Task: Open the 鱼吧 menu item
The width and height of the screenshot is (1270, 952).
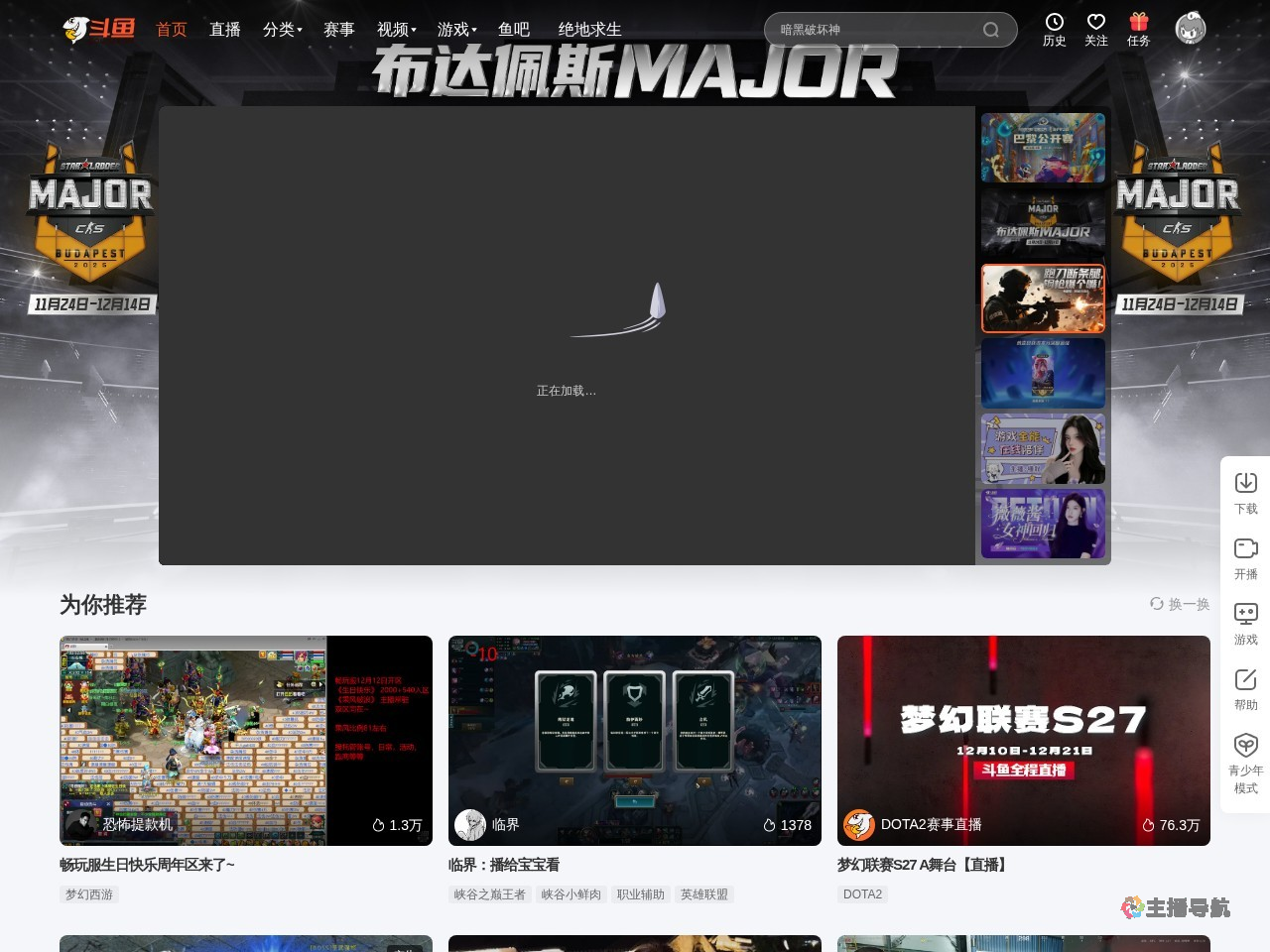Action: tap(516, 30)
